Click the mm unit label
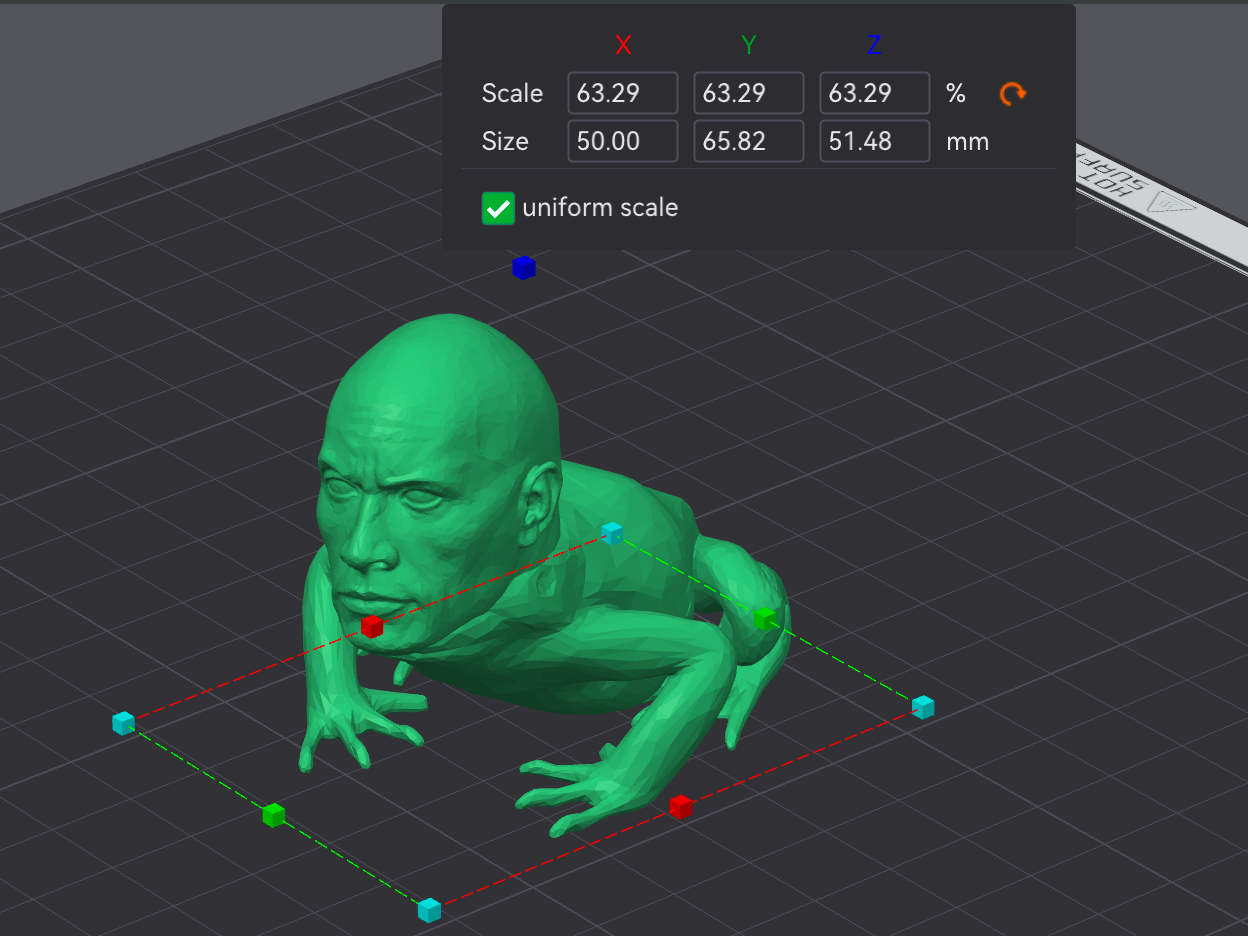Image resolution: width=1248 pixels, height=936 pixels. pos(968,142)
